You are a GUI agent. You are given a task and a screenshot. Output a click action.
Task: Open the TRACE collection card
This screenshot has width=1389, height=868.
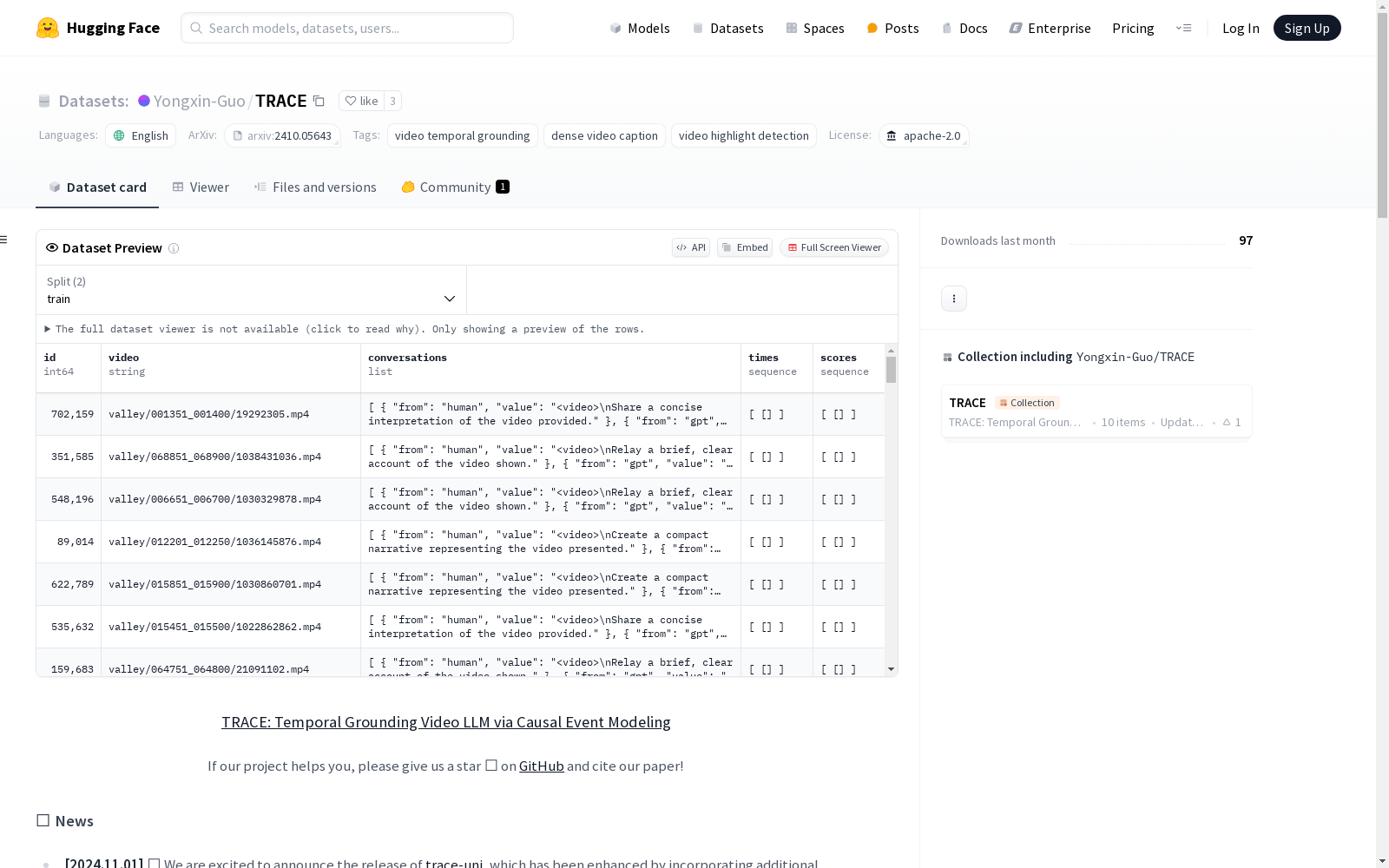[1096, 412]
